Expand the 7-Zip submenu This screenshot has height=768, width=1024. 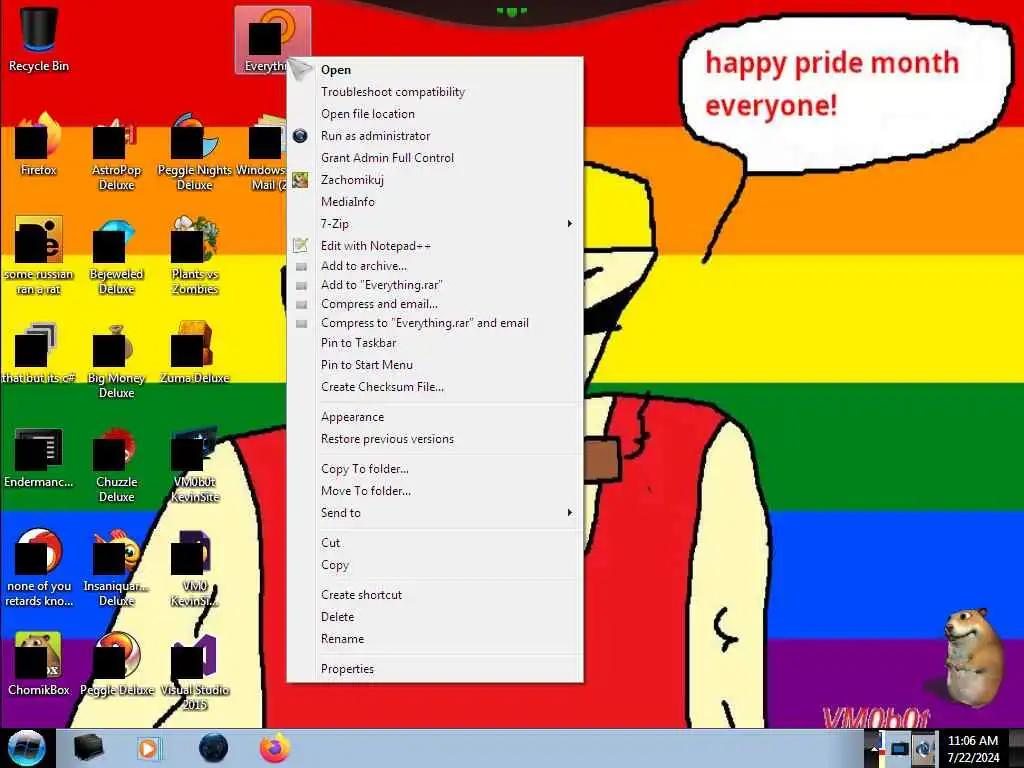tap(435, 224)
